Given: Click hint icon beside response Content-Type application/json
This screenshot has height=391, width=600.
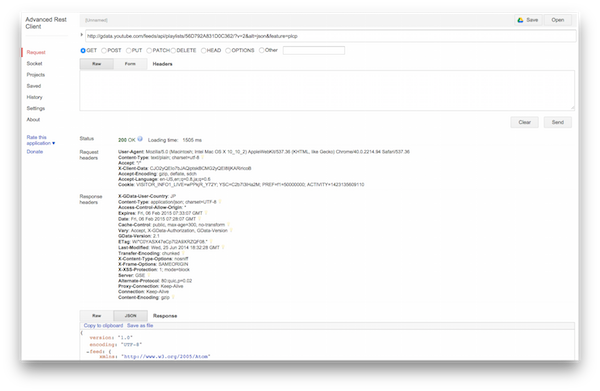Looking at the screenshot, I should click(220, 202).
